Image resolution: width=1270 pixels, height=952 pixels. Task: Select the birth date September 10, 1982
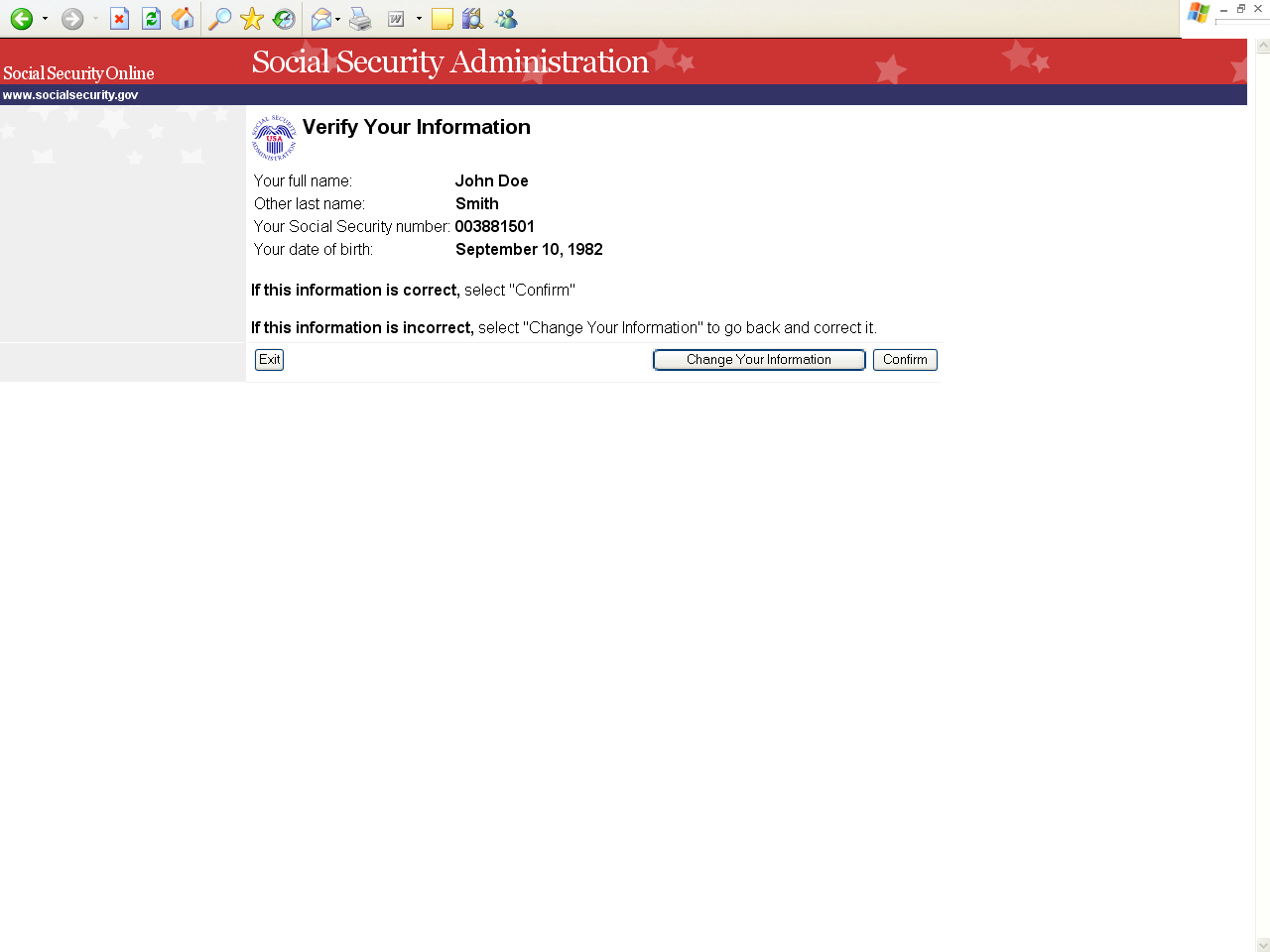(529, 249)
